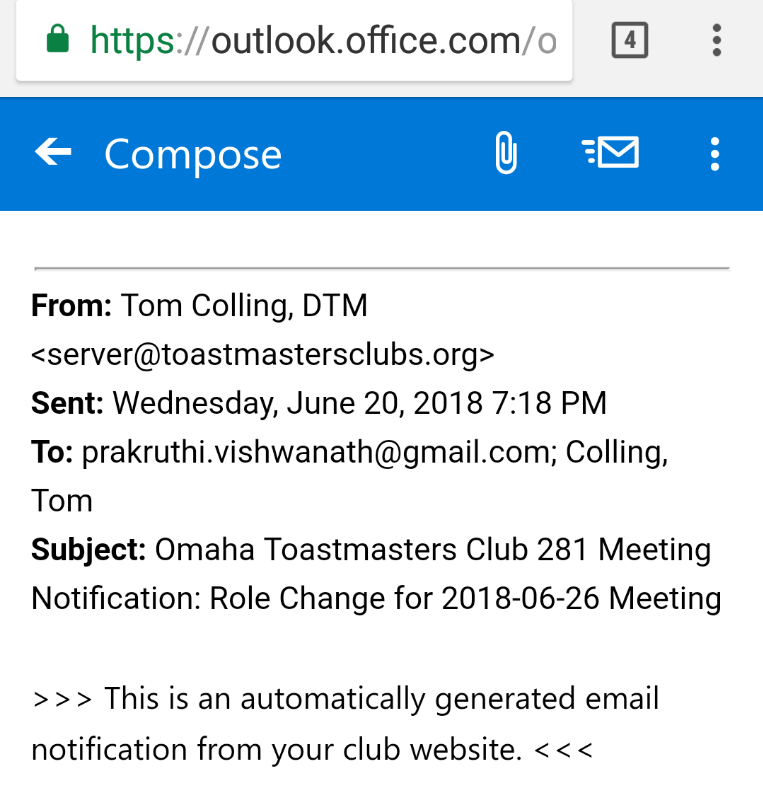Open Compose overflow menu (three dots)
763x800 pixels.
(715, 154)
